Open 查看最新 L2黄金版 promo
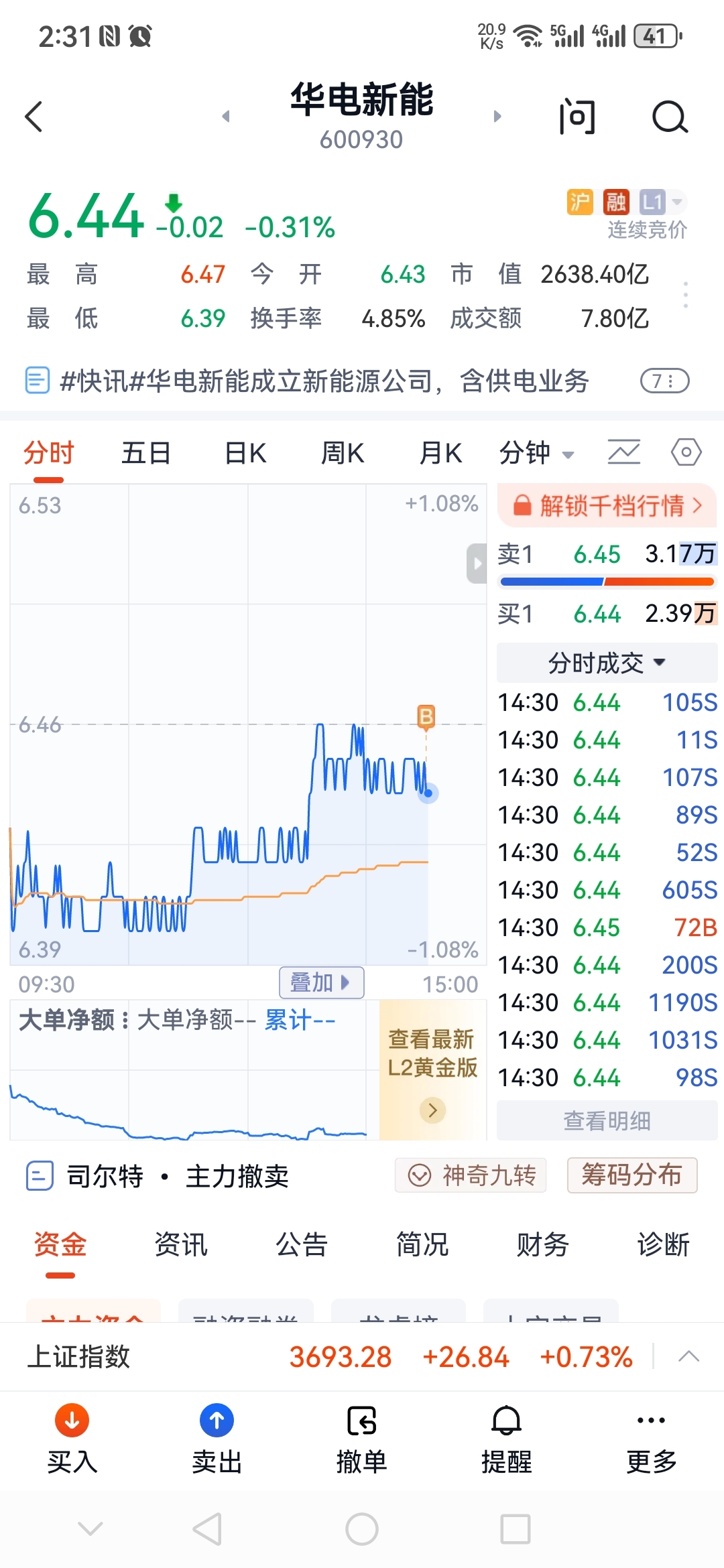This screenshot has height=1568, width=724. tap(432, 1069)
